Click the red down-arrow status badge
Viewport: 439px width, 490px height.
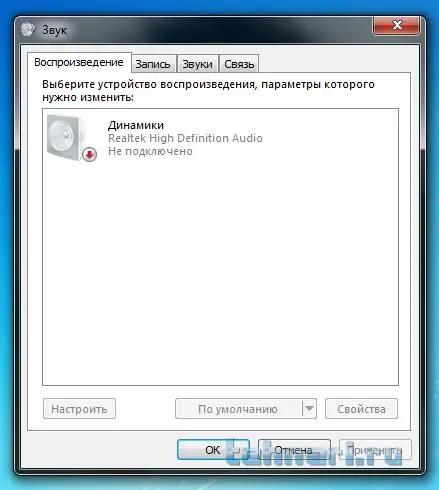pyautogui.click(x=89, y=155)
